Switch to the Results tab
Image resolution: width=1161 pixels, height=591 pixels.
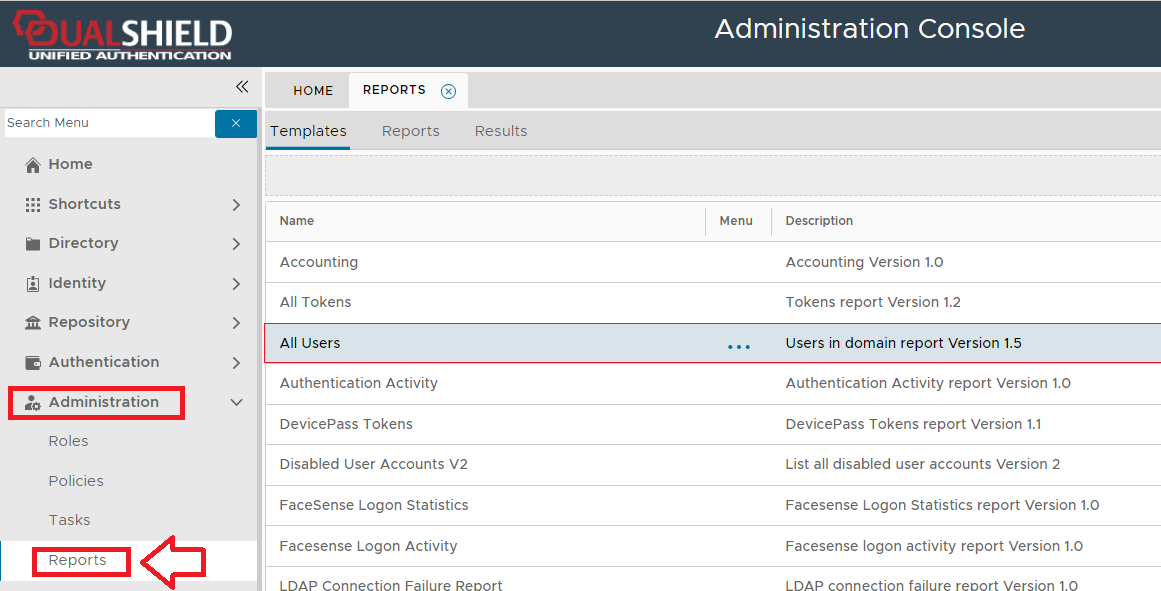[500, 131]
